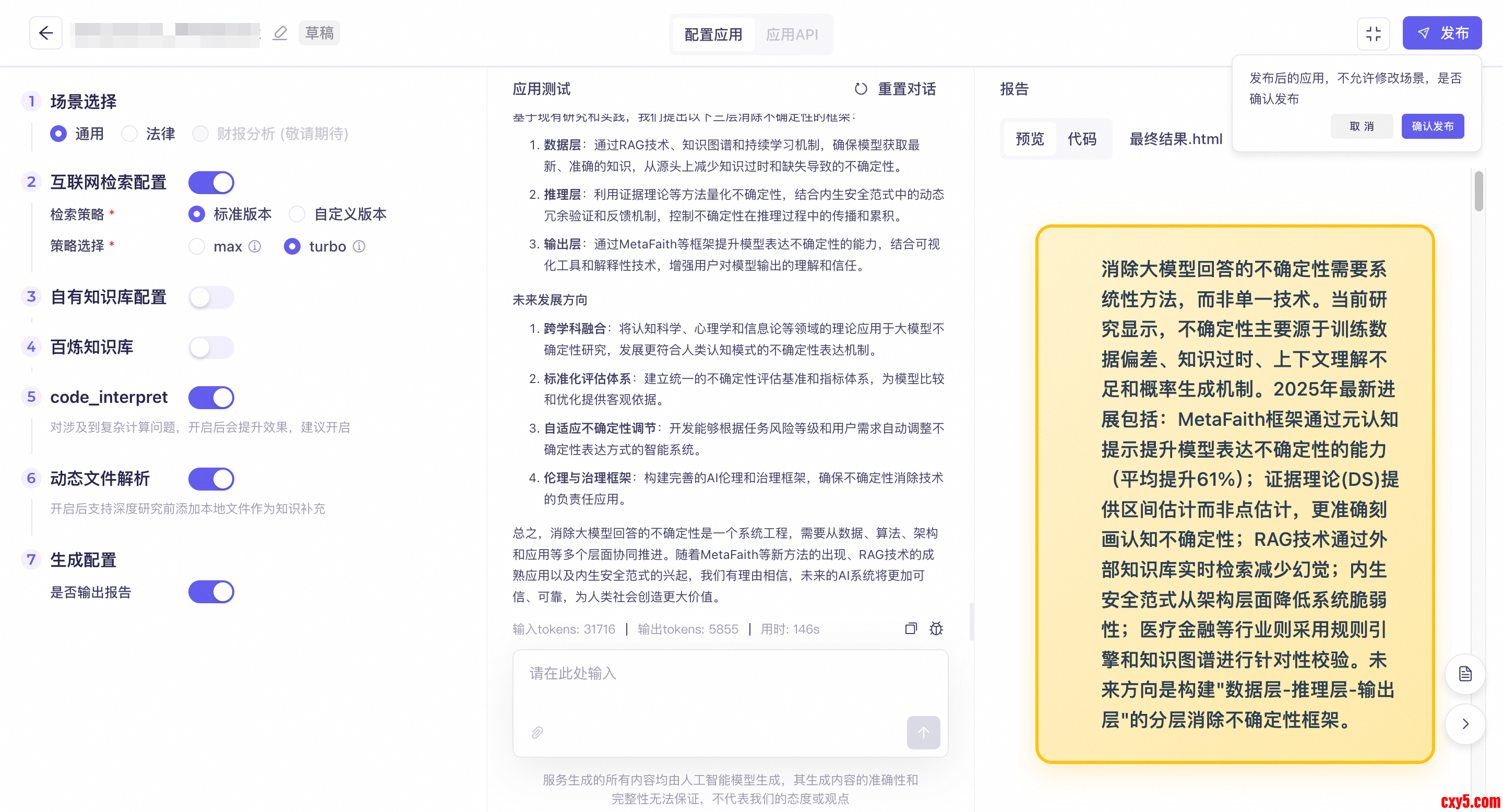The height and width of the screenshot is (812, 1503).
Task: Expand the right chevron floating button
Action: tap(1464, 724)
